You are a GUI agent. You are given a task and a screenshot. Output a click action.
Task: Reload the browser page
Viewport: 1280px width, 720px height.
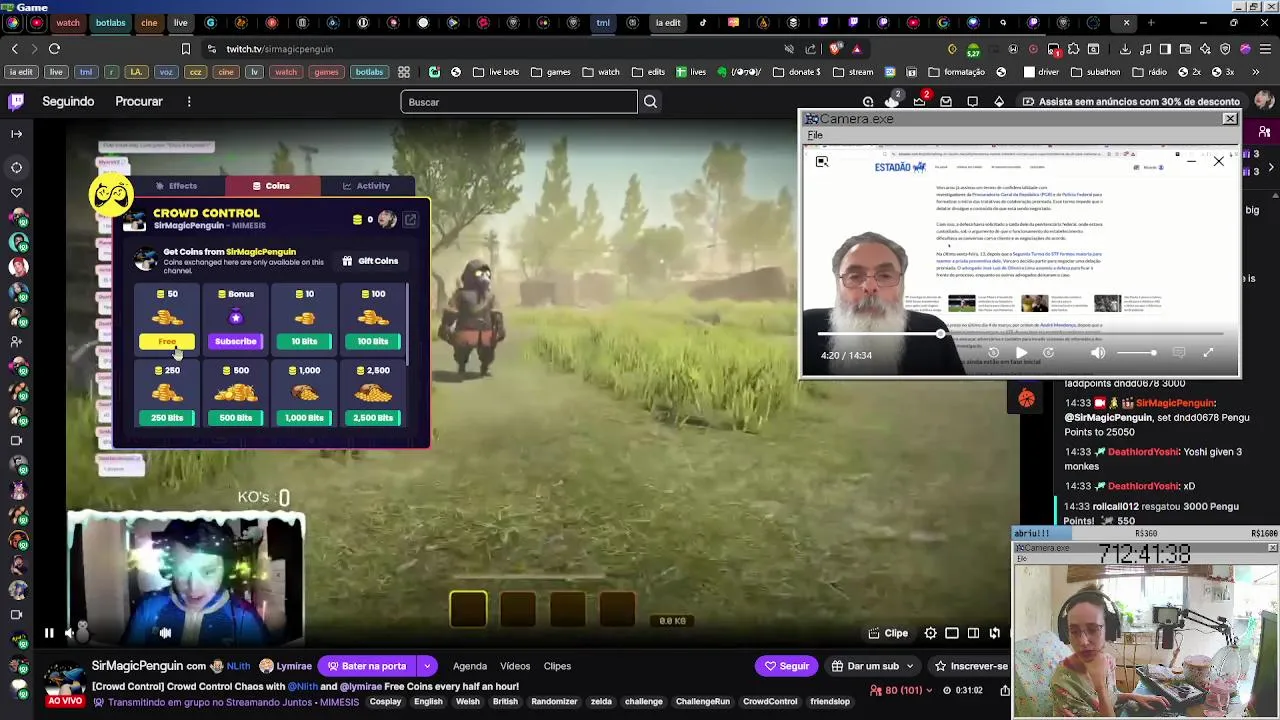pos(54,48)
